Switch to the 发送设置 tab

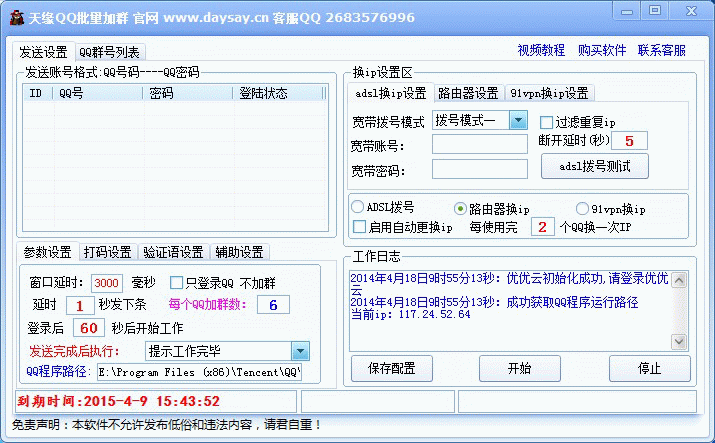pyautogui.click(x=43, y=52)
